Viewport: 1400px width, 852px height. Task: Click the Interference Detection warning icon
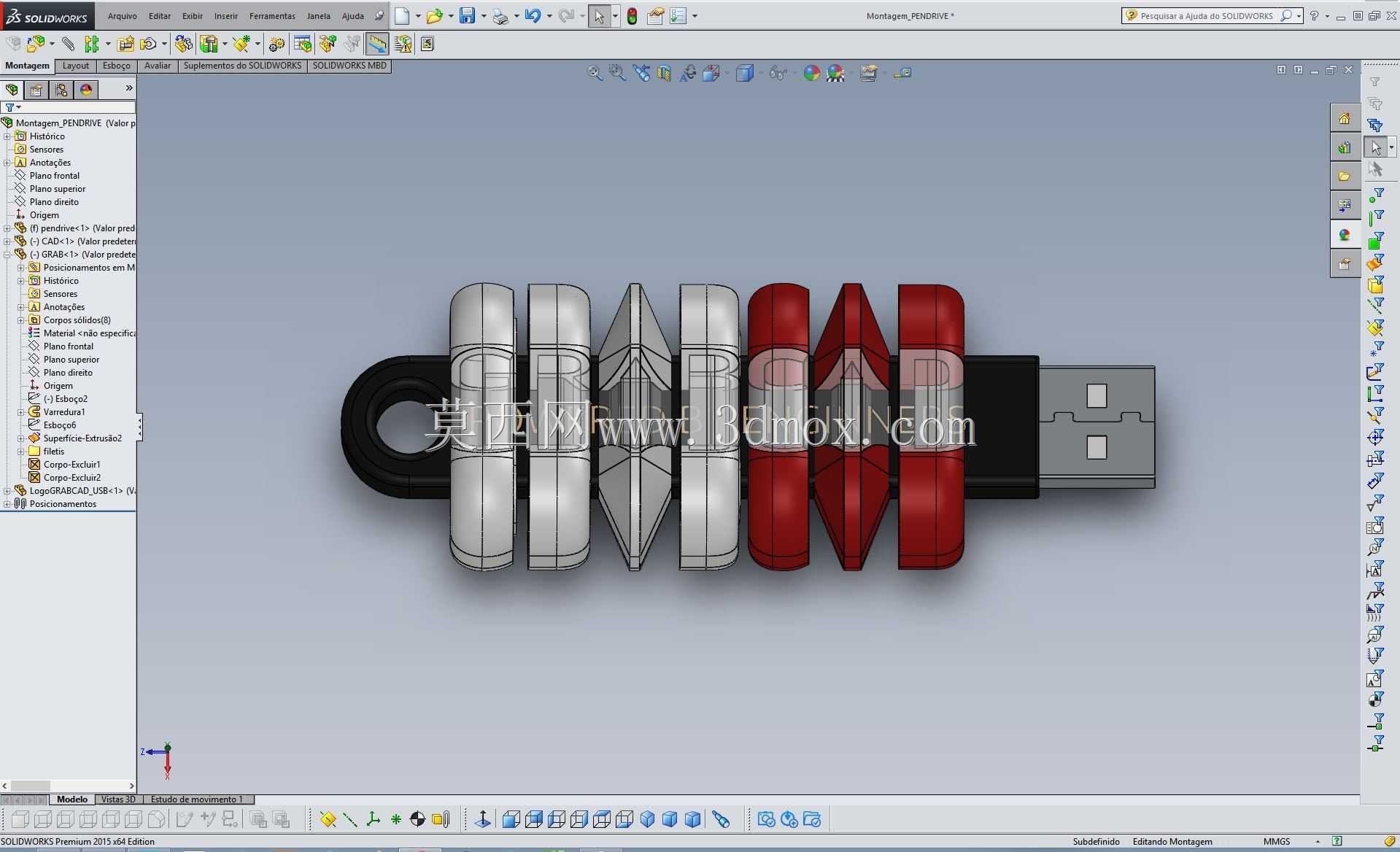(403, 44)
